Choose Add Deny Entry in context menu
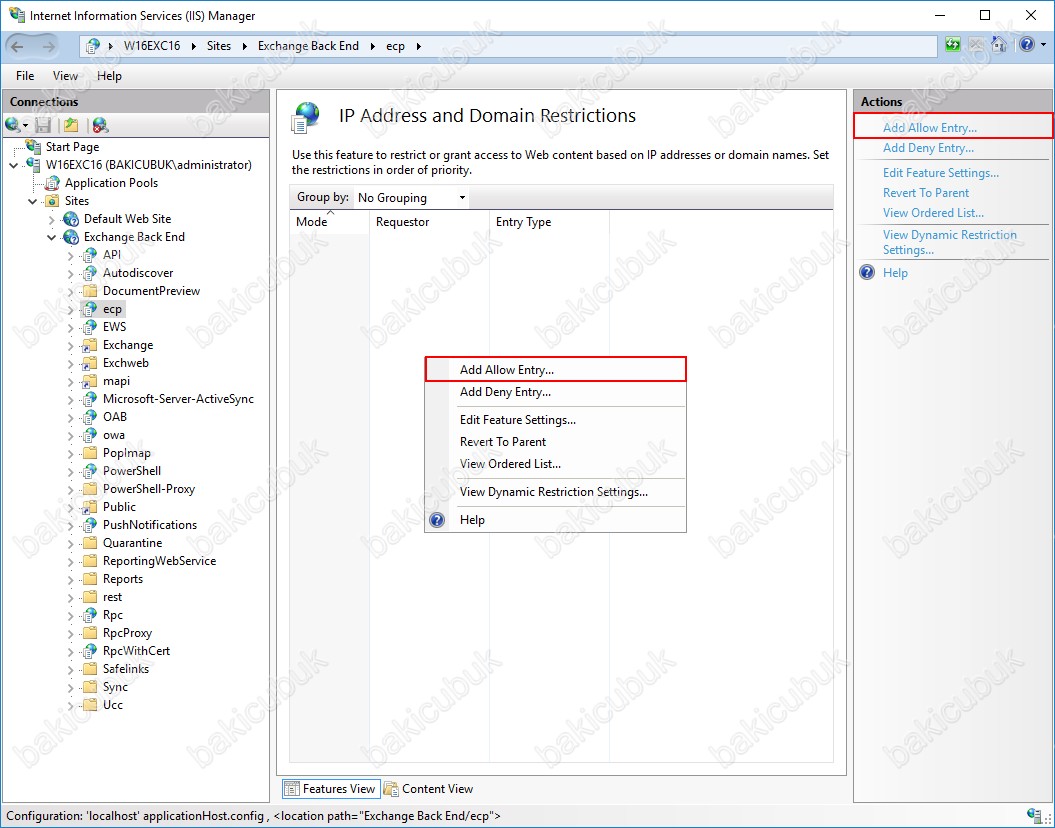 click(555, 391)
